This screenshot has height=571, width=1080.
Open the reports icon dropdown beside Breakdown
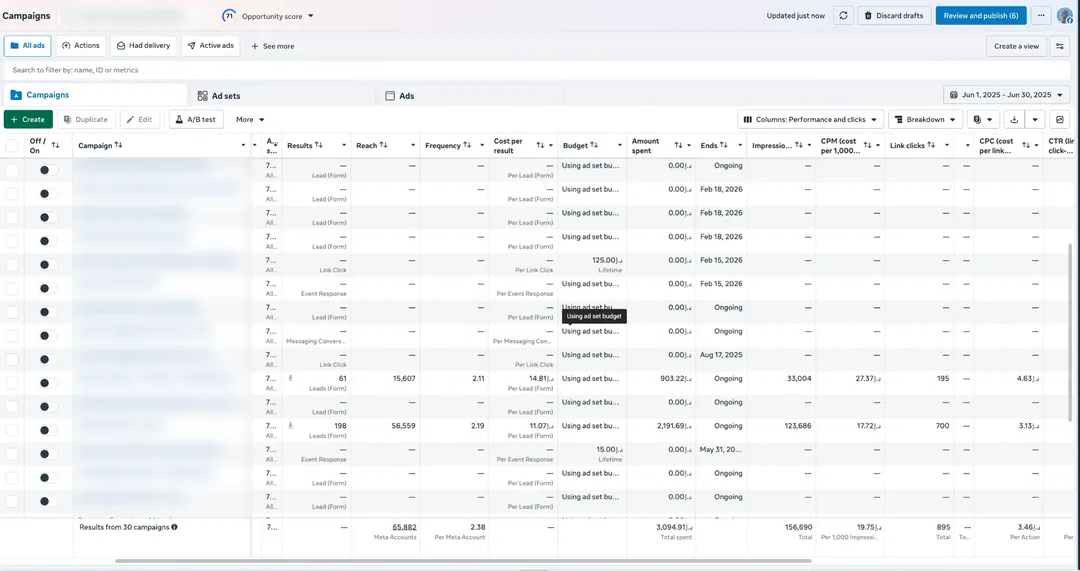pos(983,119)
